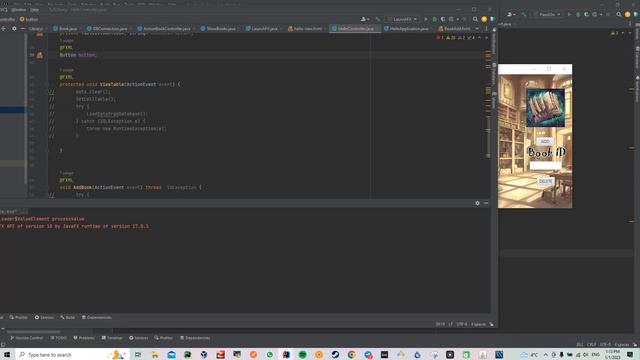This screenshot has height=360, width=640.
Task: Open Google Chrome from the taskbar
Action: [x=351, y=354]
